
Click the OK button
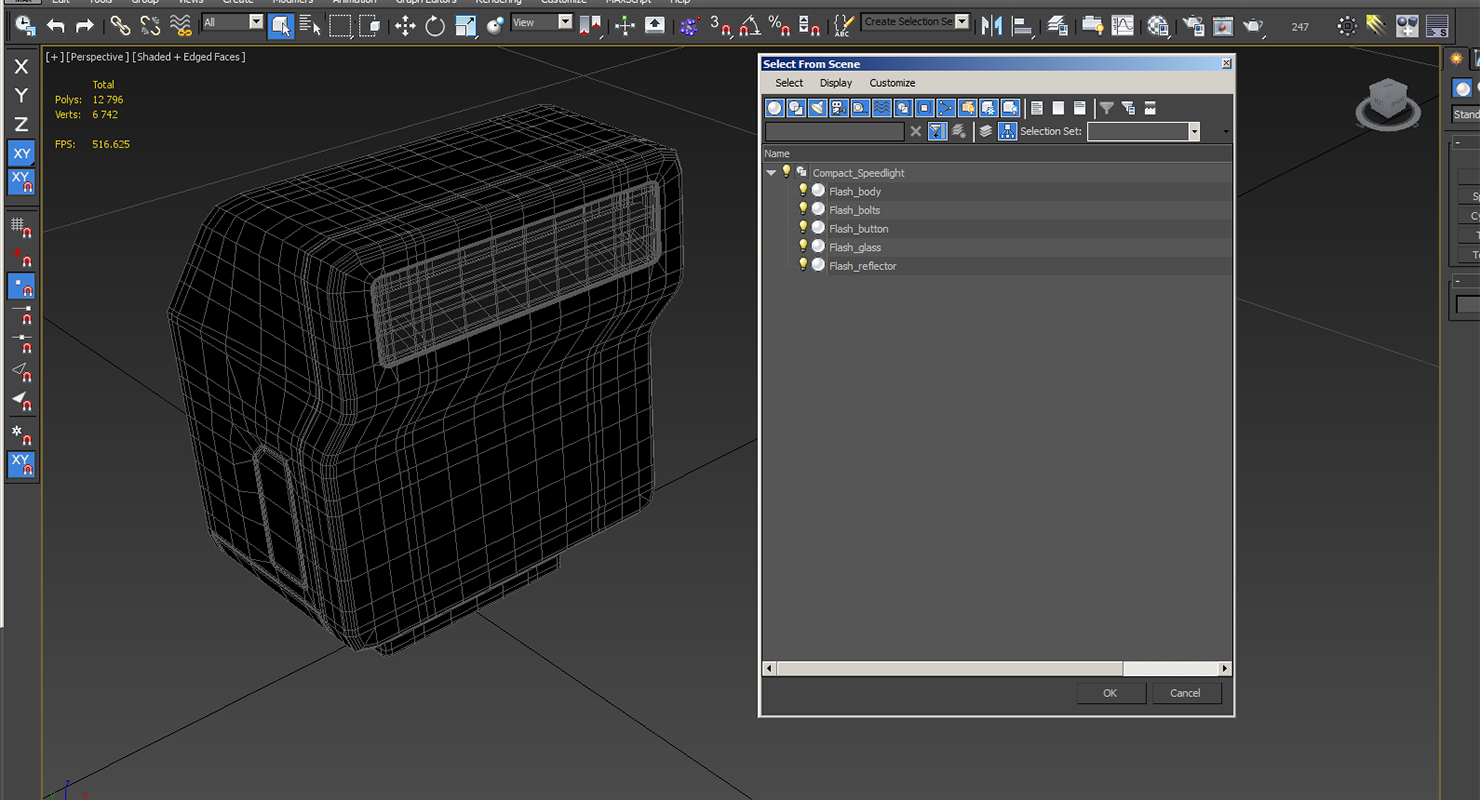[x=1110, y=693]
